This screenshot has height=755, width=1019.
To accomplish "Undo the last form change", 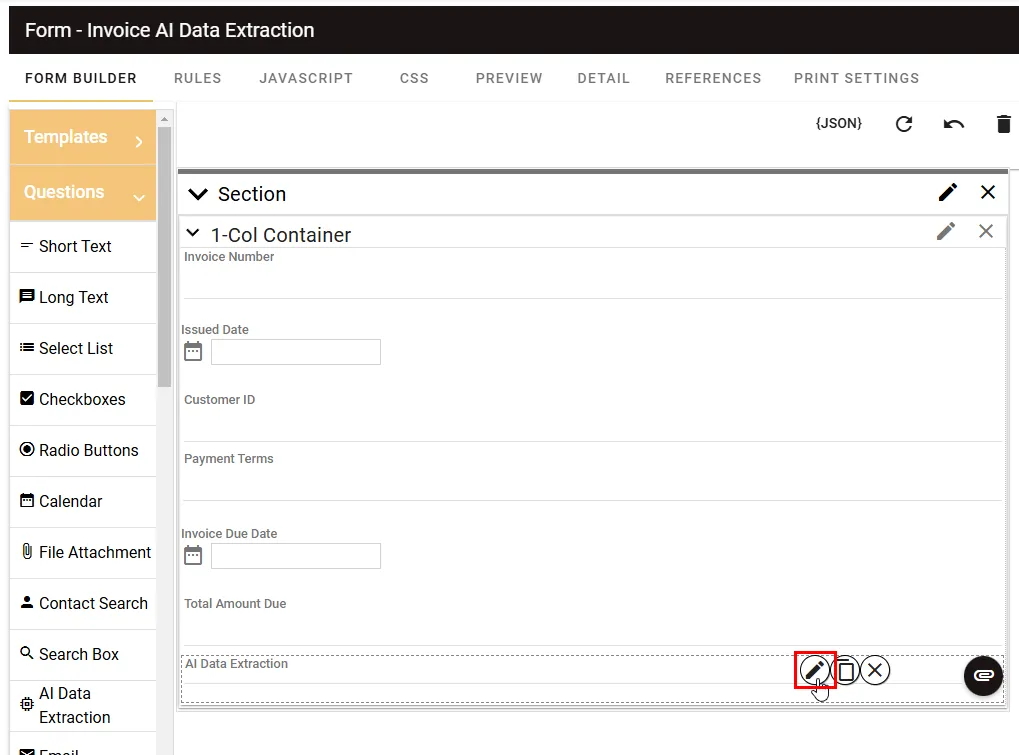I will pos(952,123).
